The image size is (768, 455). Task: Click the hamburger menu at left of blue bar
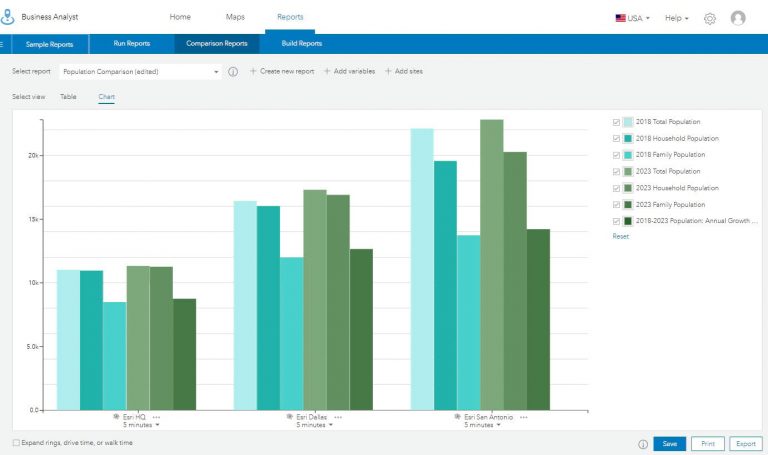click(x=2, y=44)
